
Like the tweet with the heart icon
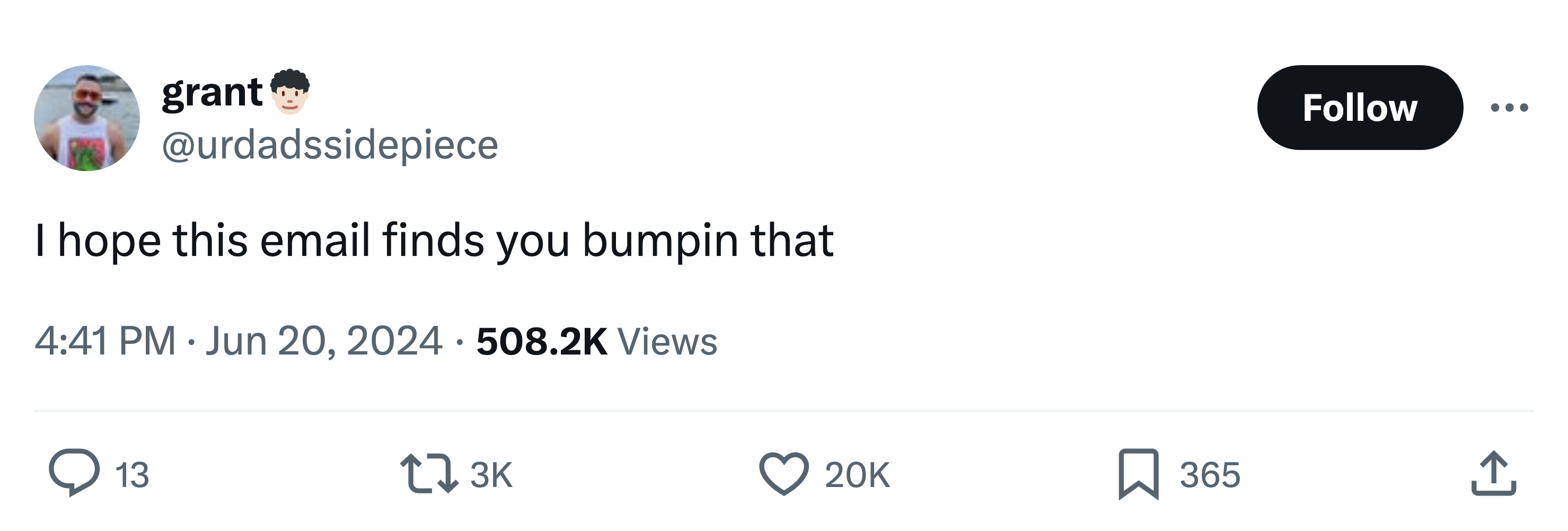coord(784,474)
